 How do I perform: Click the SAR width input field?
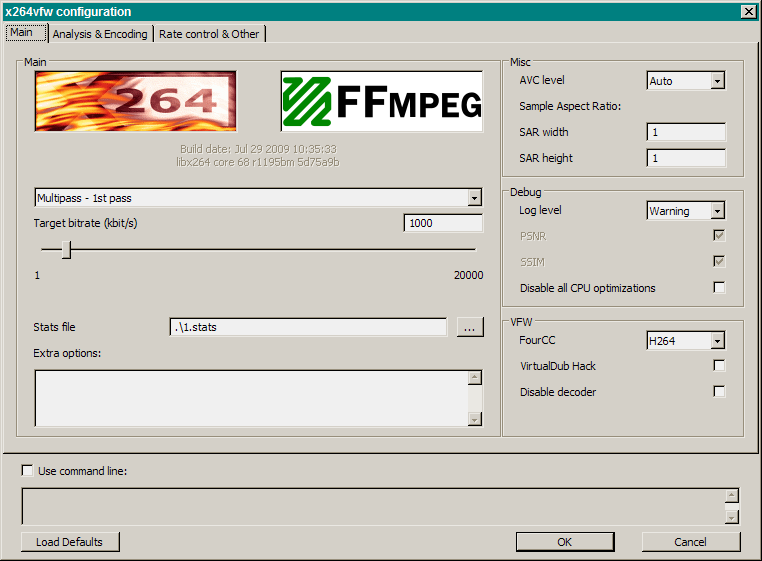[x=686, y=132]
